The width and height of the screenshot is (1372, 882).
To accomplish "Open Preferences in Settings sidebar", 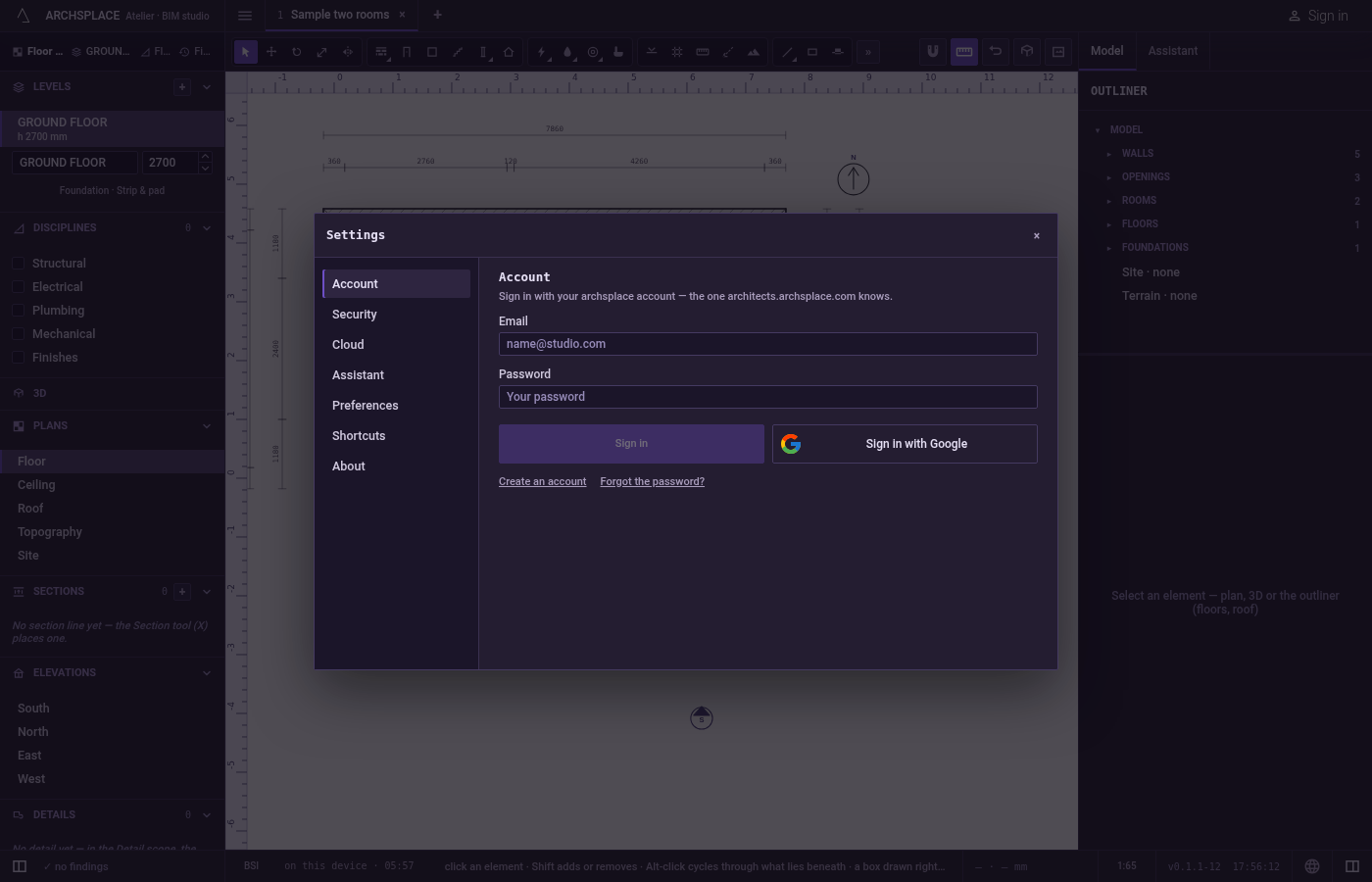I will [x=396, y=406].
